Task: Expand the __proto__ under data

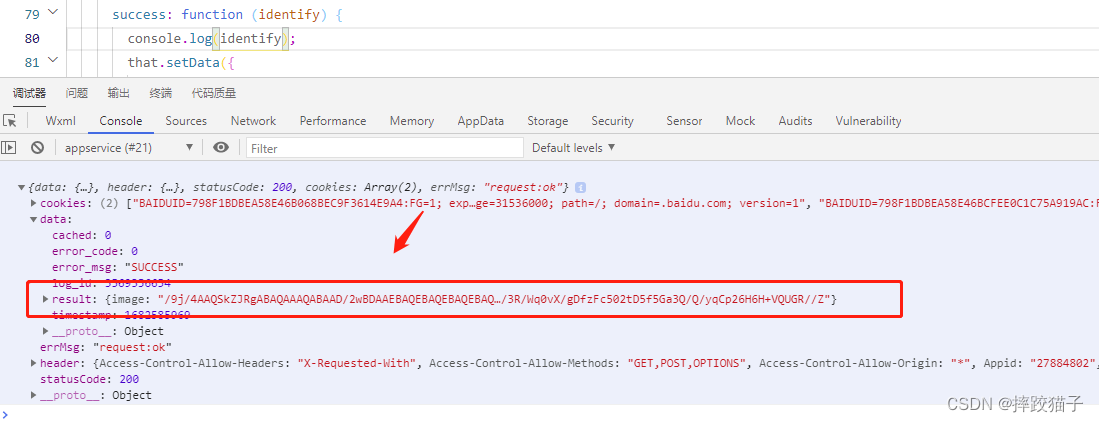Action: 46,331
